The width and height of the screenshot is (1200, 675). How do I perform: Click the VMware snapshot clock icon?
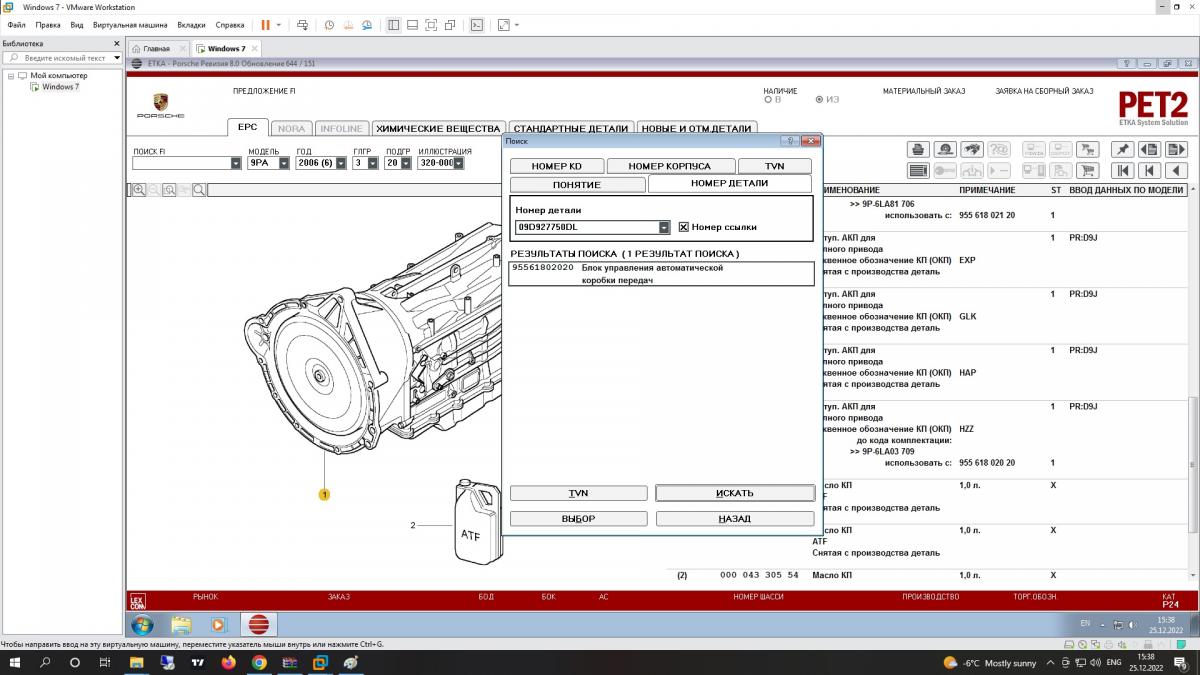pyautogui.click(x=329, y=24)
